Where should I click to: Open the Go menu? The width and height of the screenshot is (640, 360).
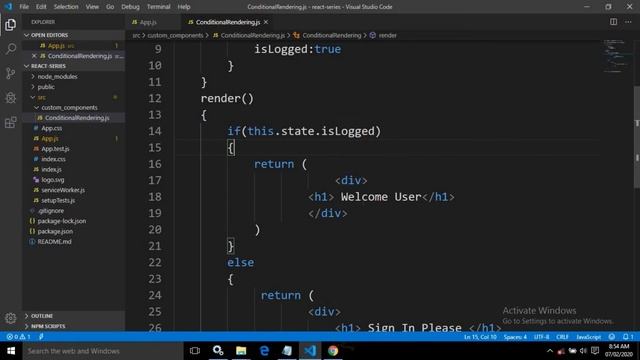pyautogui.click(x=110, y=7)
